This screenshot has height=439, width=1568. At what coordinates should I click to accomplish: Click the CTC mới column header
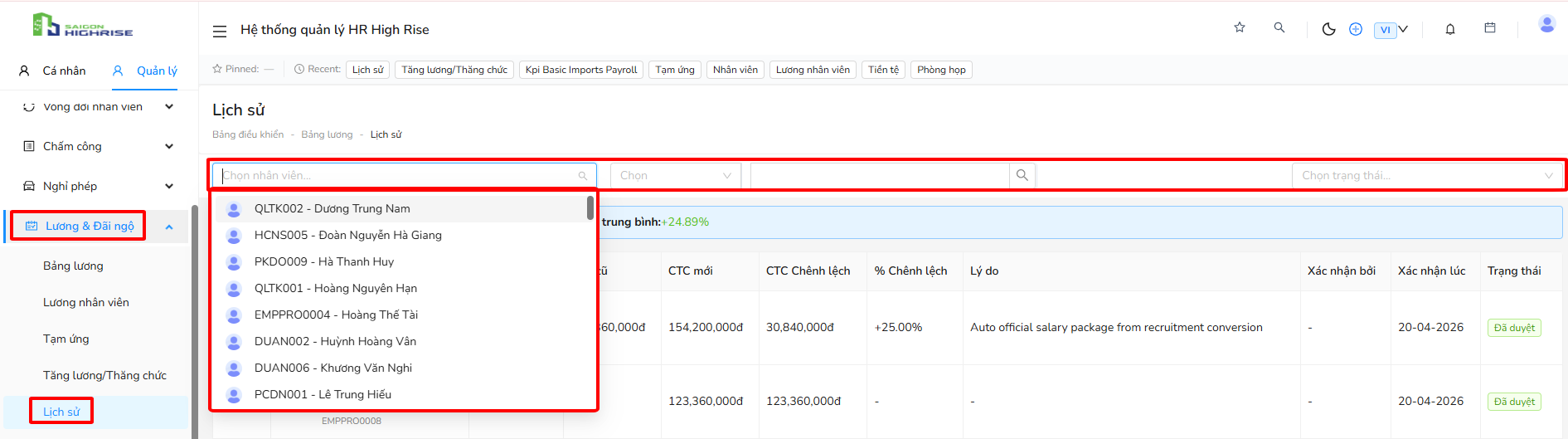(691, 271)
